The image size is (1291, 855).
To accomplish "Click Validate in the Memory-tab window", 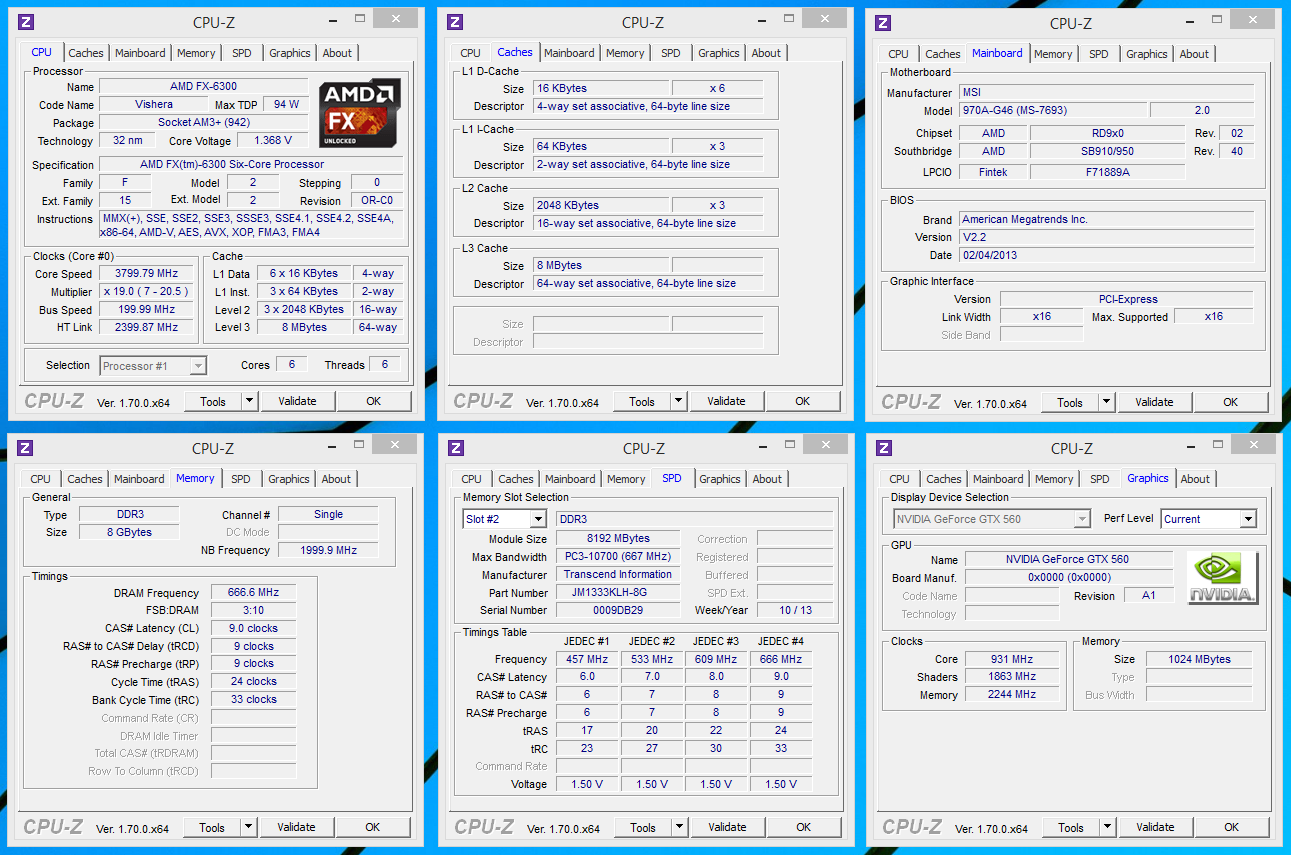I will (x=296, y=827).
